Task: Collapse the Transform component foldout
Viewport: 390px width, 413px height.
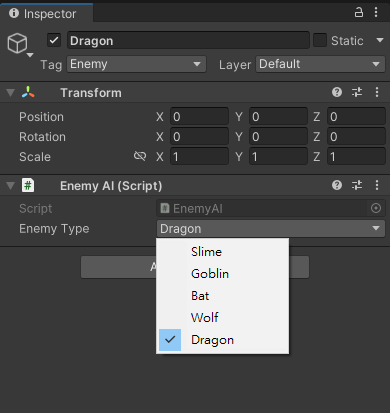Action: (x=11, y=93)
